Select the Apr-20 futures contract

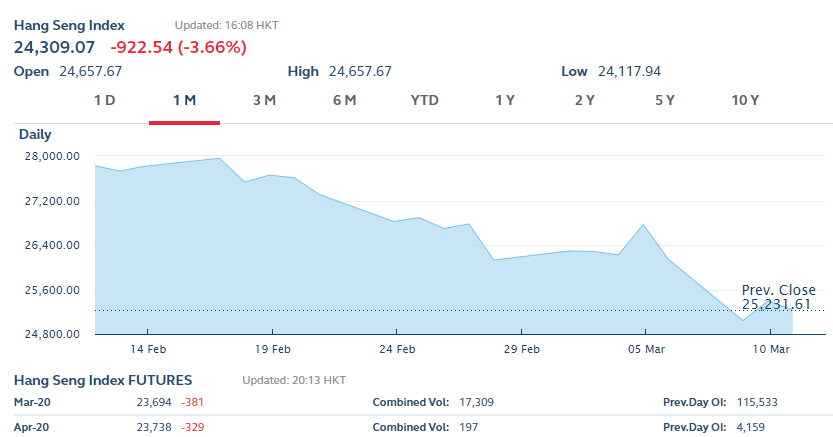tap(30, 426)
